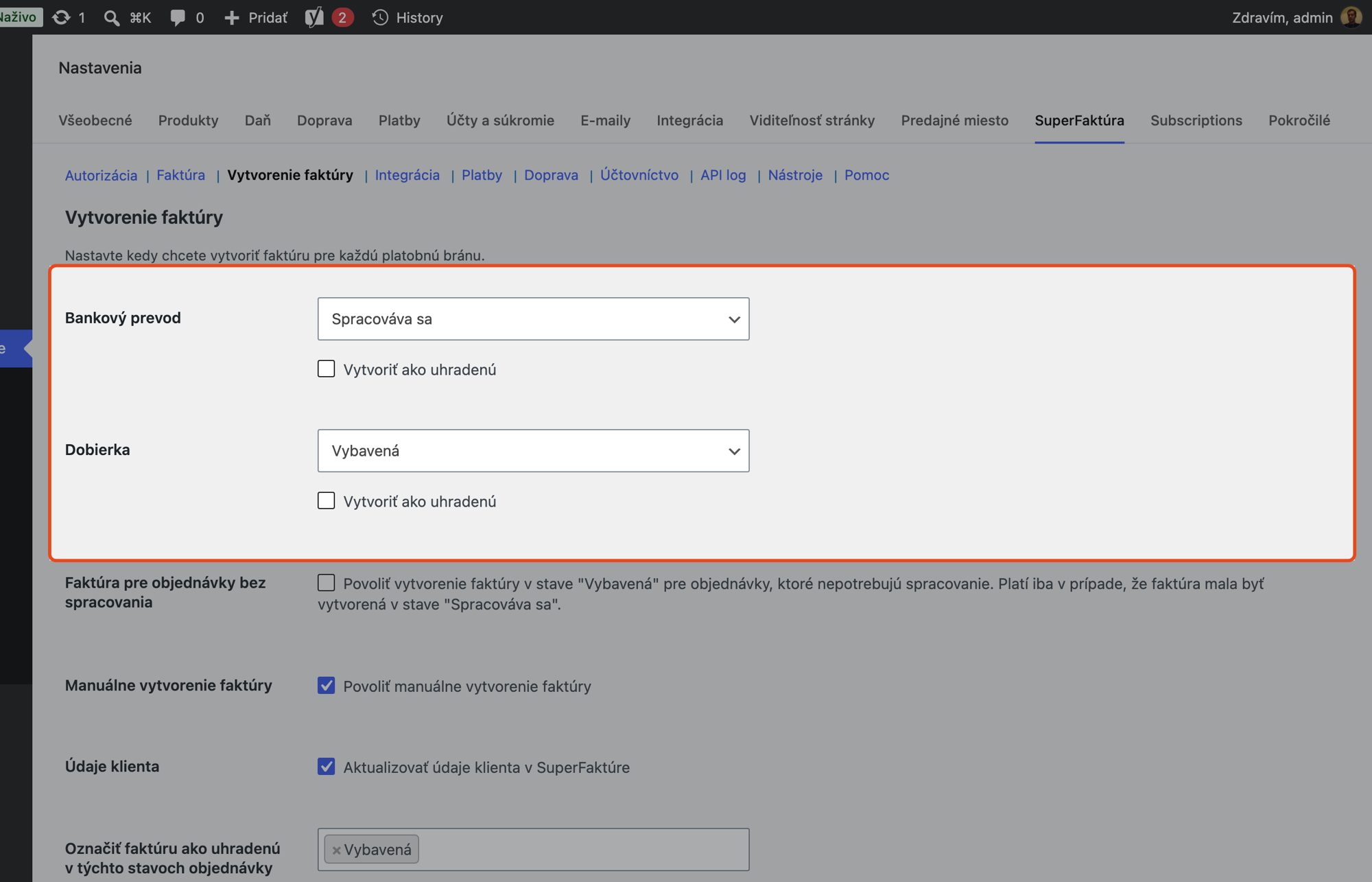This screenshot has width=1372, height=882.
Task: Open the Integrácia main tab
Action: (689, 120)
